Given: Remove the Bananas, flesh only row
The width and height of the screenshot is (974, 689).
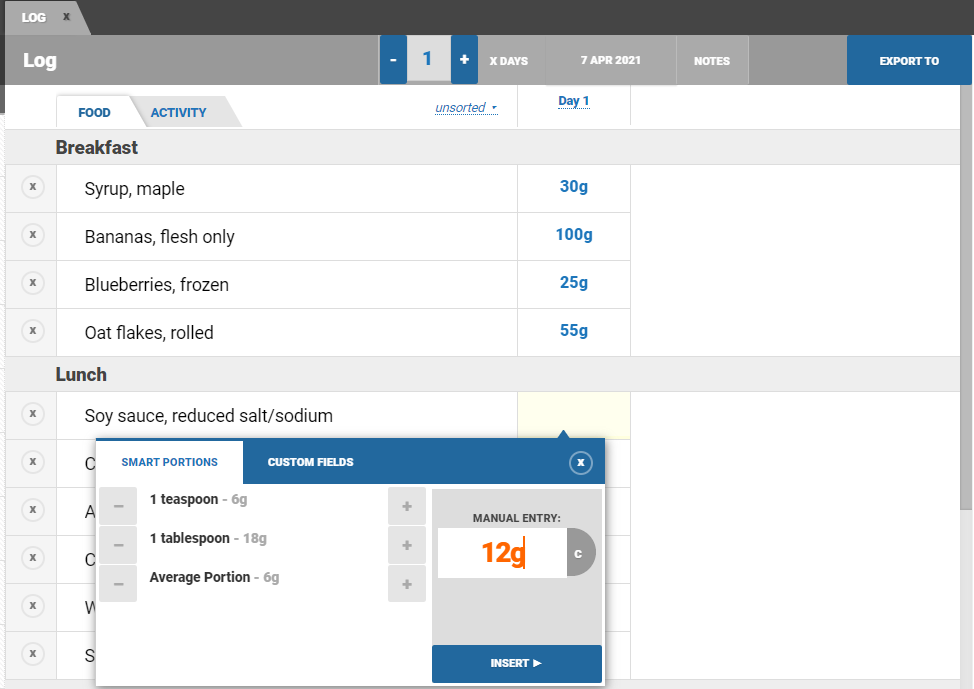Looking at the screenshot, I should (32, 235).
